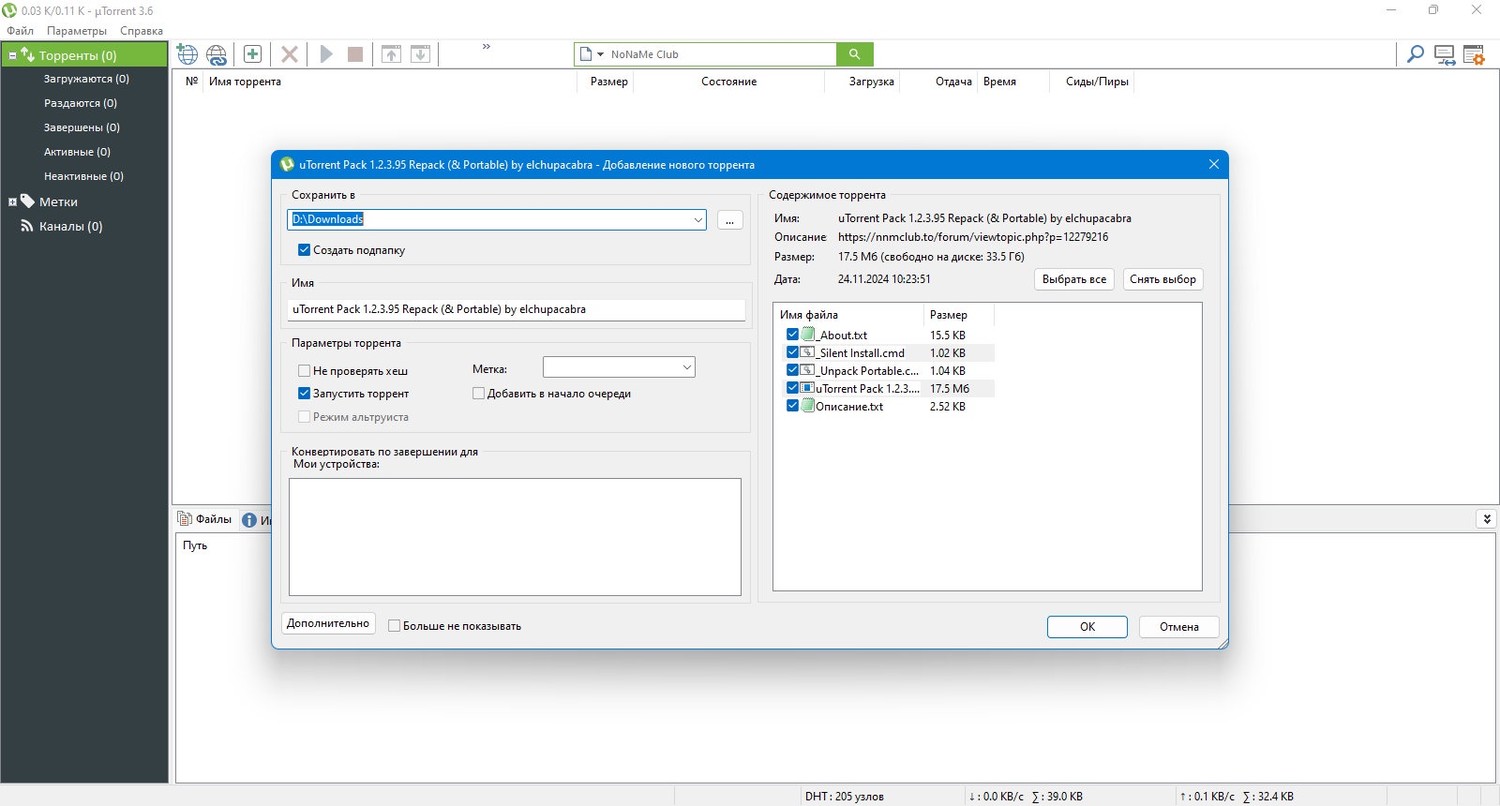The width and height of the screenshot is (1500, 806).
Task: Switch to the Файлы tab
Action: (x=205, y=519)
